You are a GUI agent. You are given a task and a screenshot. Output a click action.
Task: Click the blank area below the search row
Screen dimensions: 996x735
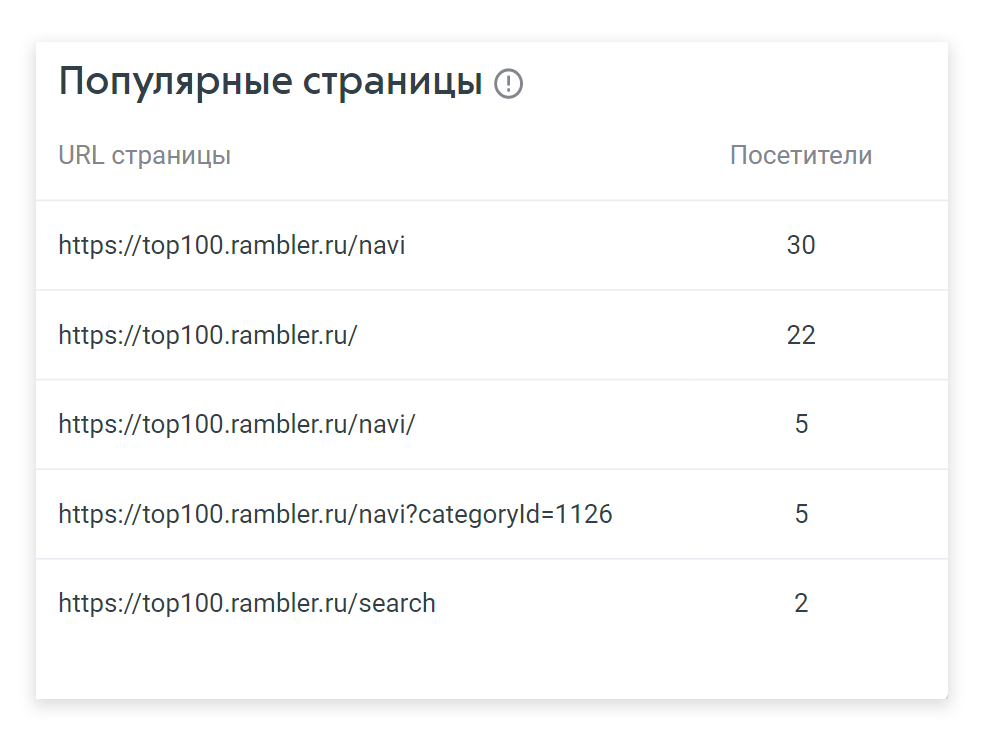tap(490, 665)
